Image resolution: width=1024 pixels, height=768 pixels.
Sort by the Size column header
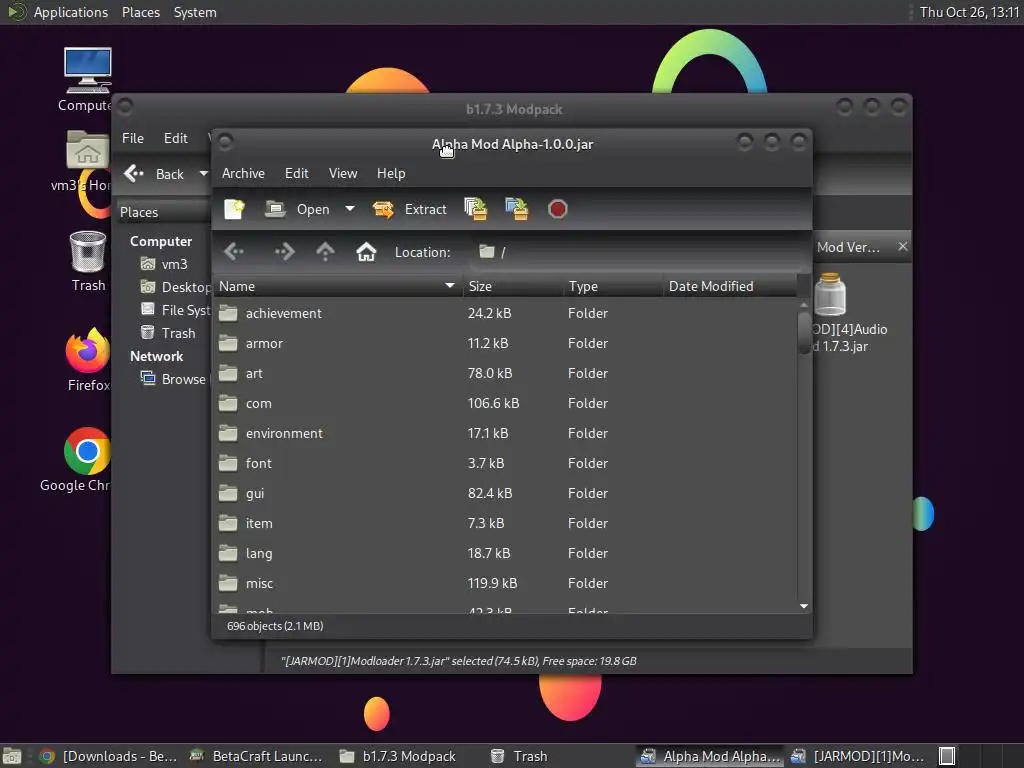513,286
